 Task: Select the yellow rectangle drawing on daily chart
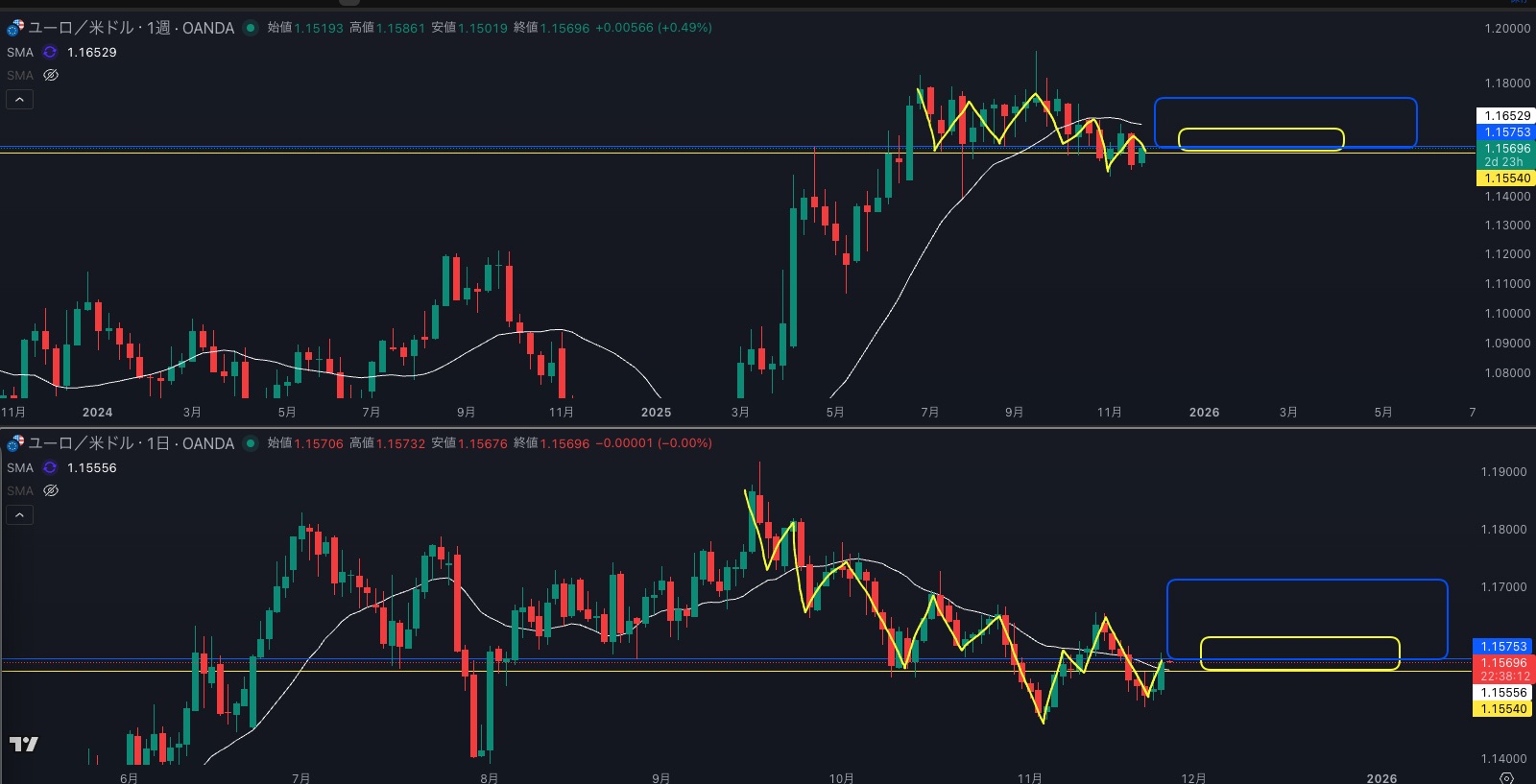point(1300,638)
